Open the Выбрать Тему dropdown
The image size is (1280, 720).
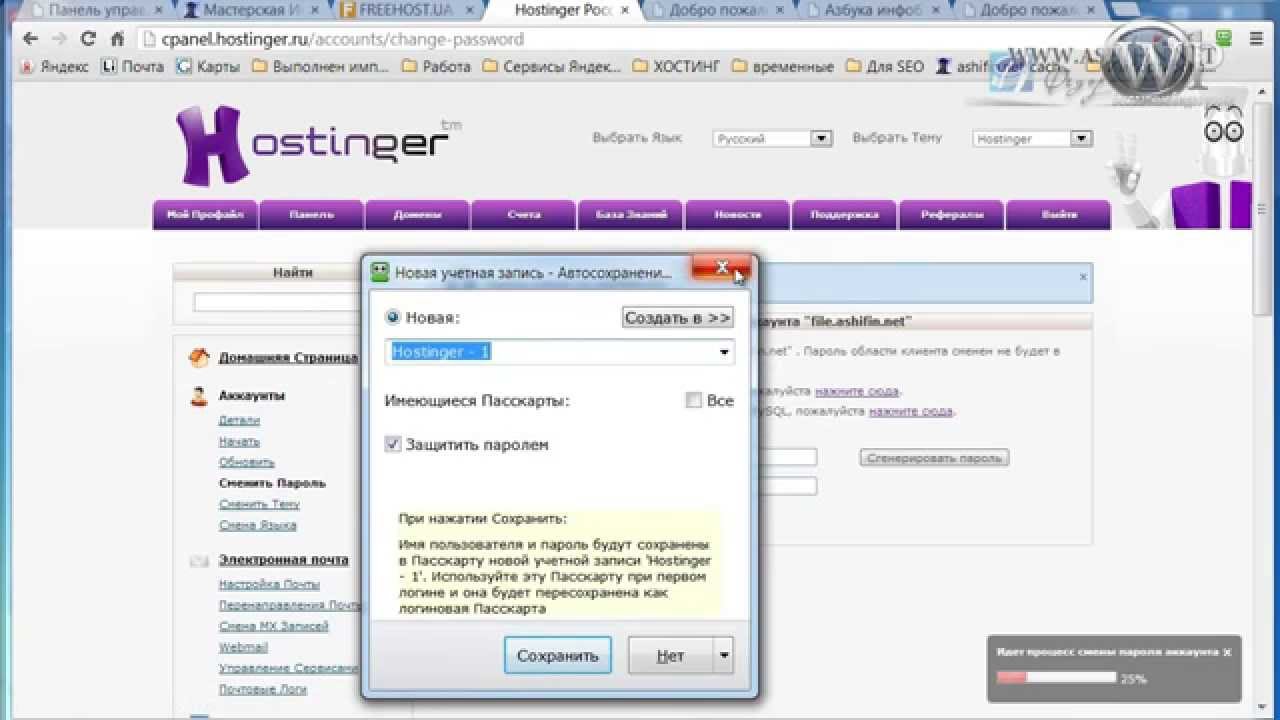point(1033,139)
